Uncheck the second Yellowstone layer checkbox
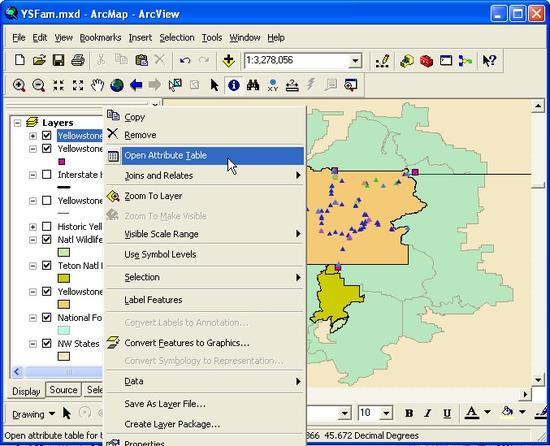 (x=47, y=148)
